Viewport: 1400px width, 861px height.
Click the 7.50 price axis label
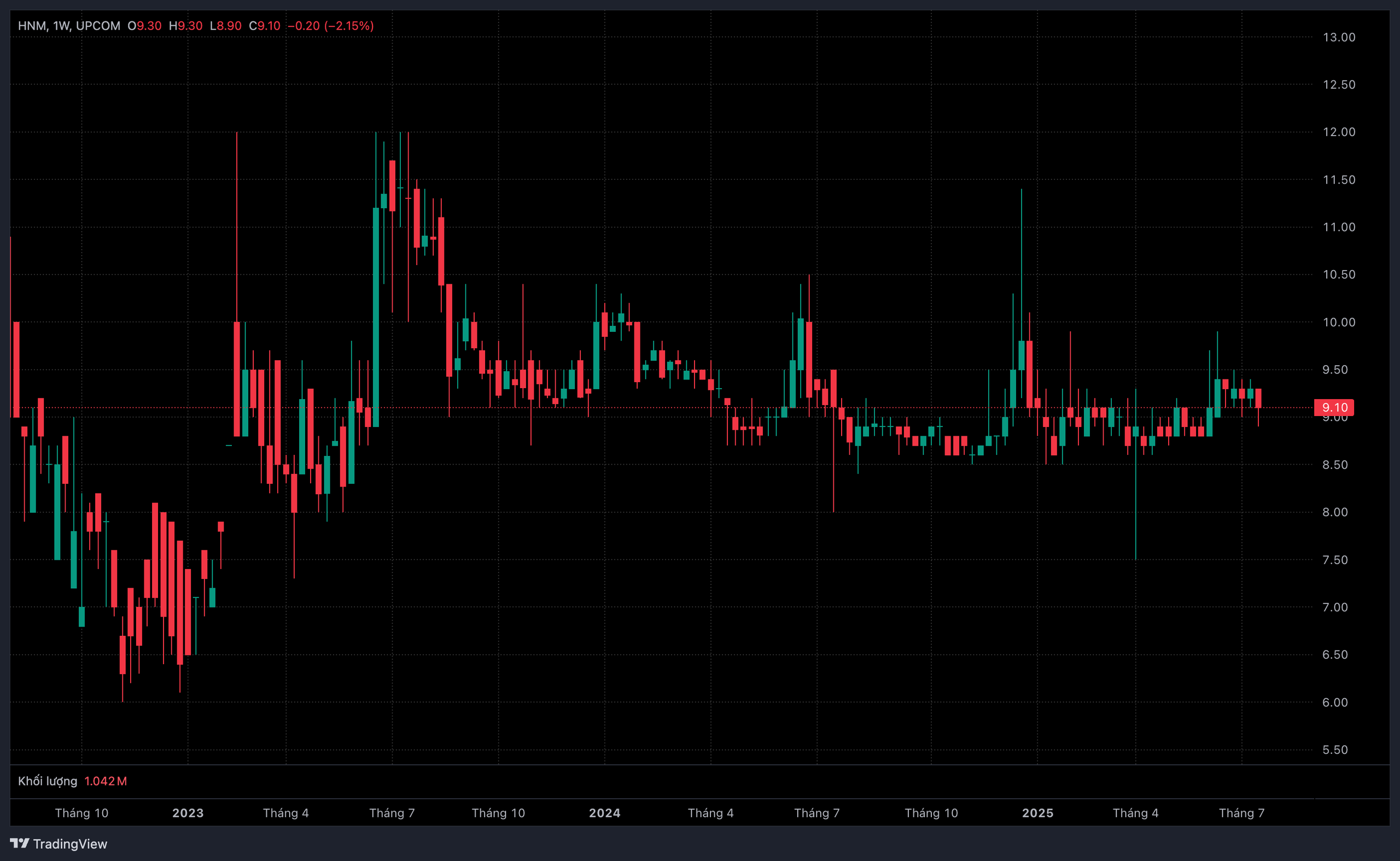pos(1334,560)
